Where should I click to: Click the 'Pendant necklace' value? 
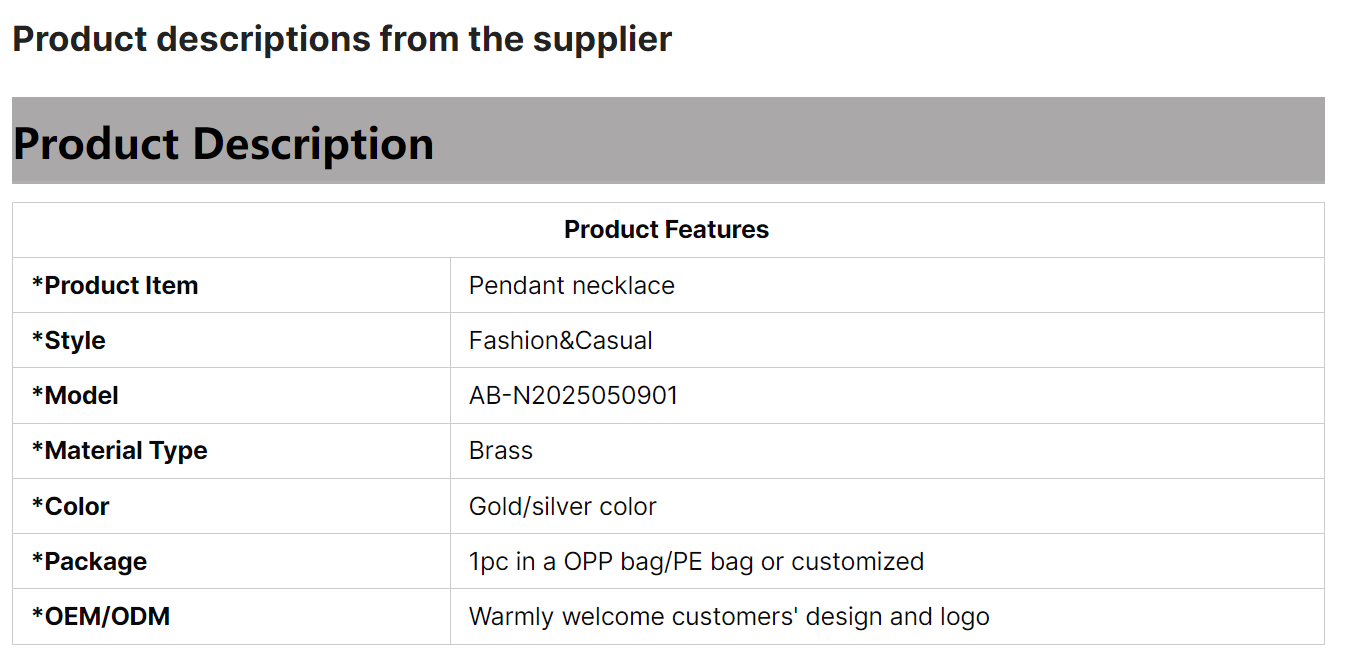572,285
